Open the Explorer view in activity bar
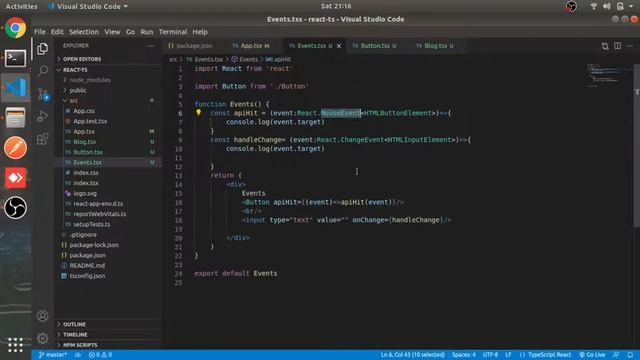 coord(42,49)
